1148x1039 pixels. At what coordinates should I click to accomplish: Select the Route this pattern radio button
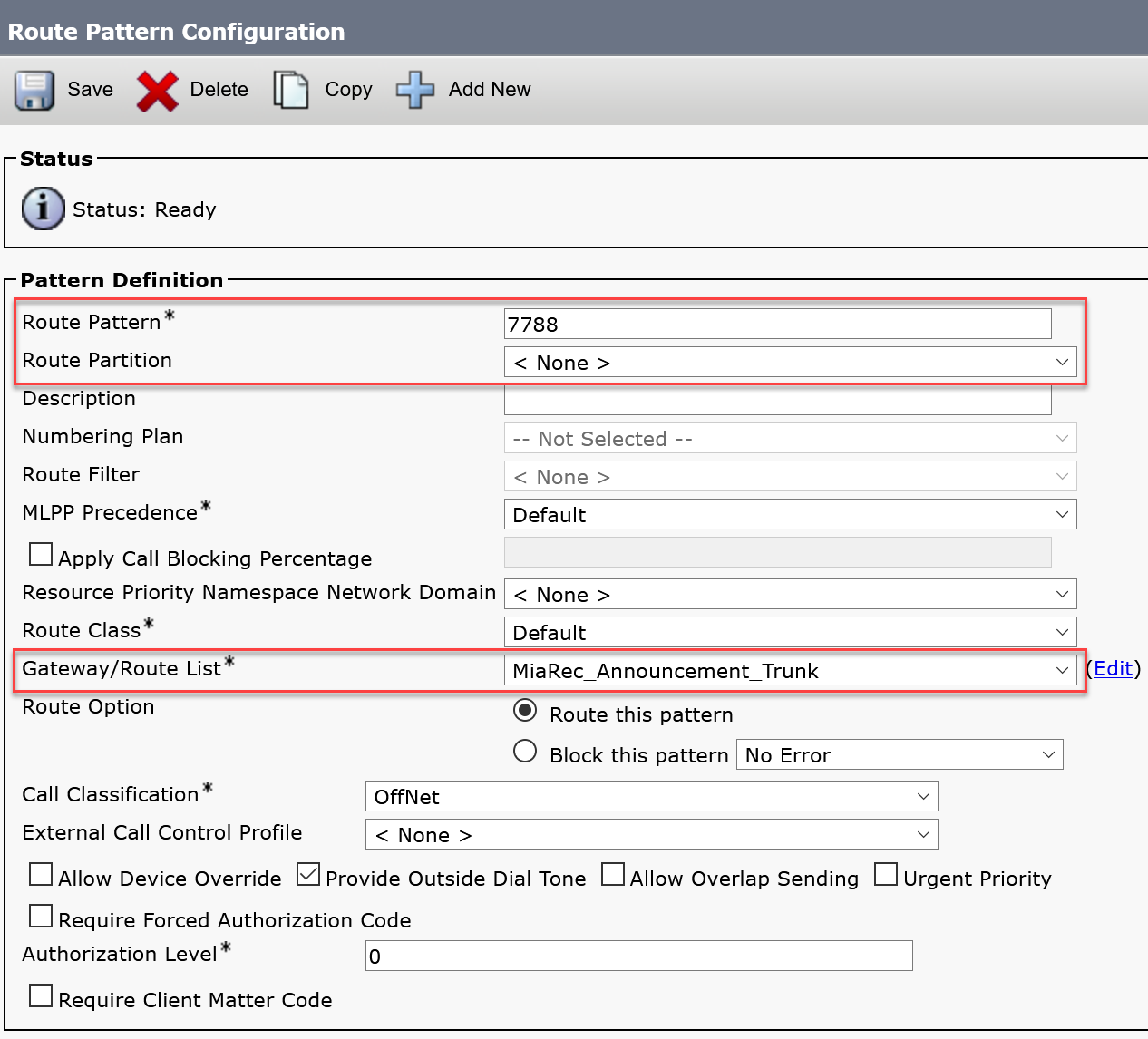click(525, 710)
